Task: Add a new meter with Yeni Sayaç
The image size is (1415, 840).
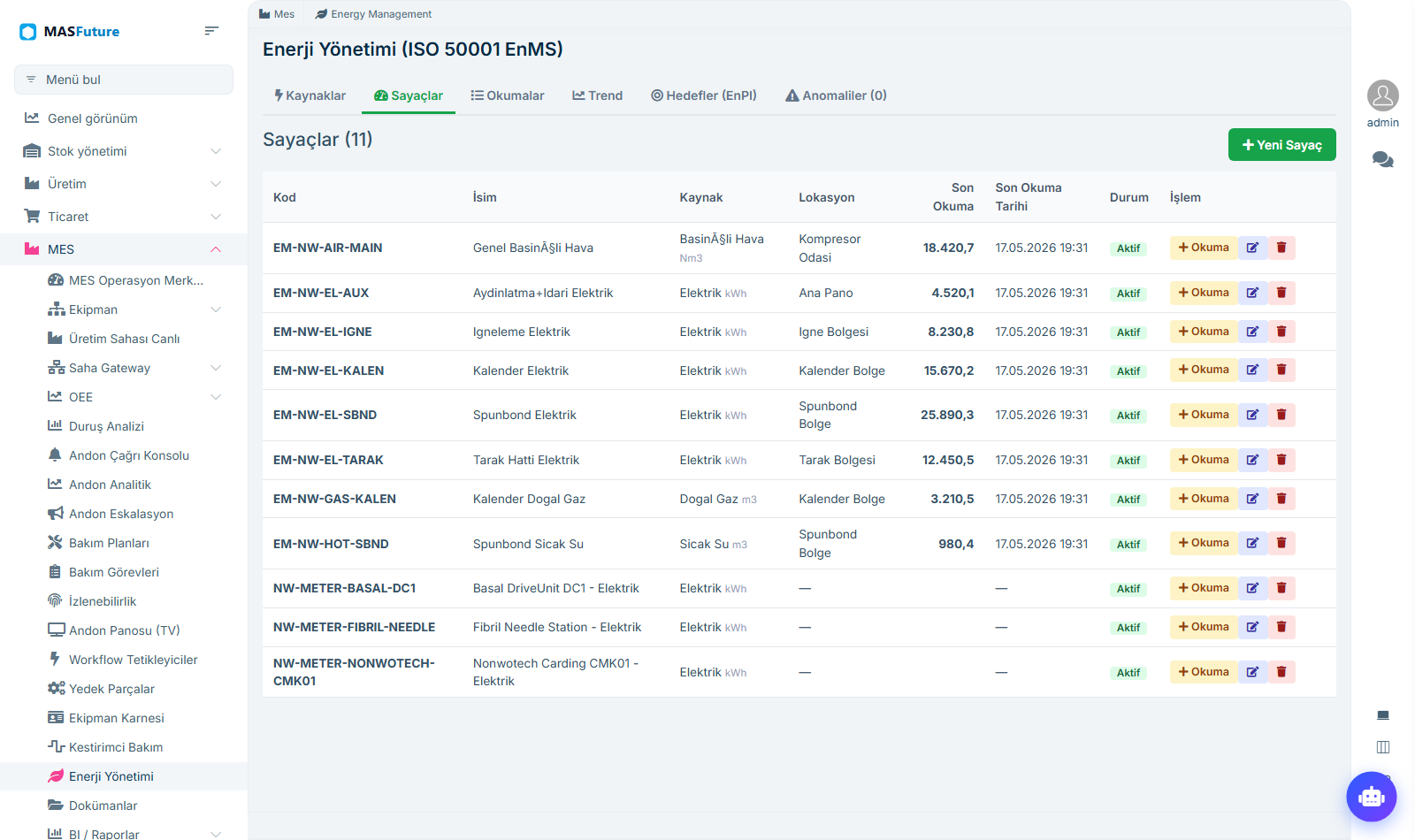Action: pos(1281,145)
